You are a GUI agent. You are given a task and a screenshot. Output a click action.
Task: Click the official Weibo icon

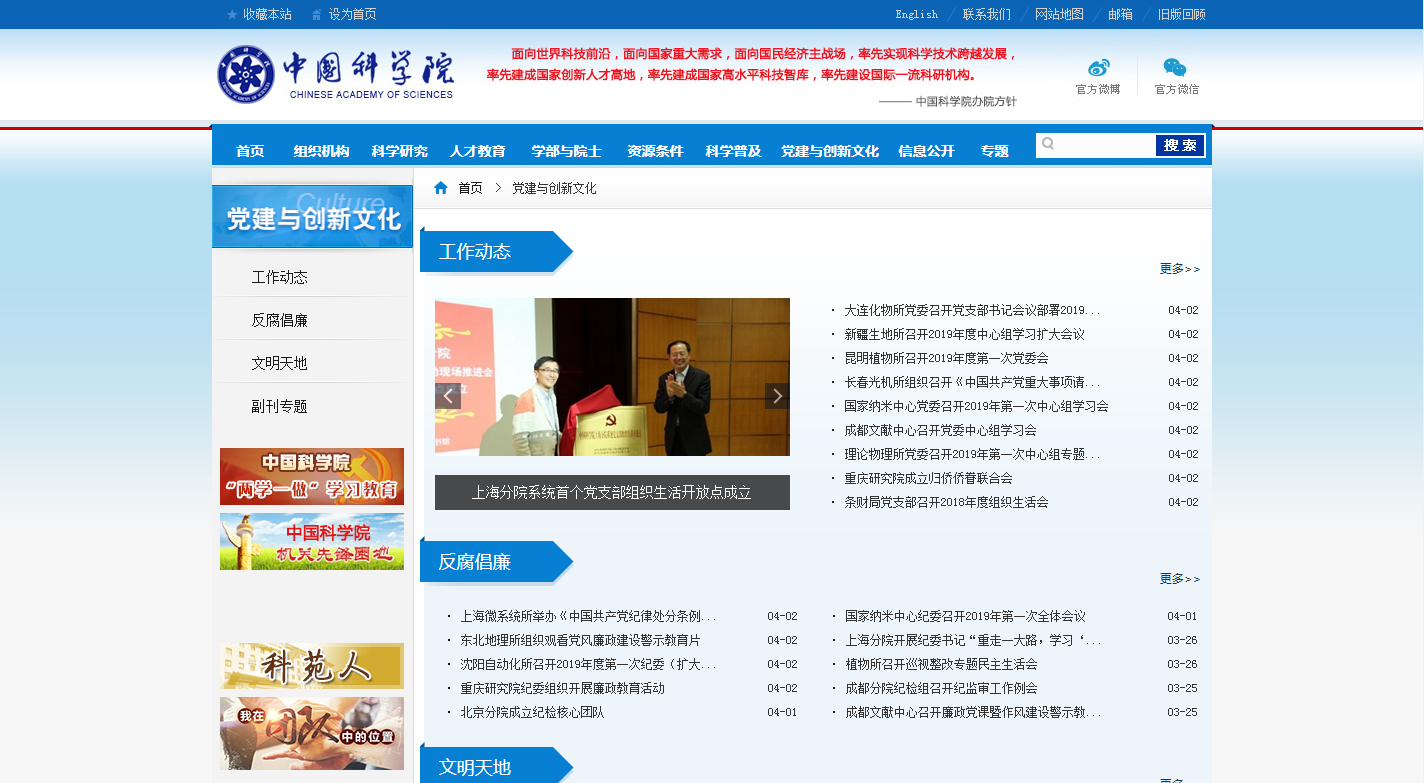pyautogui.click(x=1098, y=68)
